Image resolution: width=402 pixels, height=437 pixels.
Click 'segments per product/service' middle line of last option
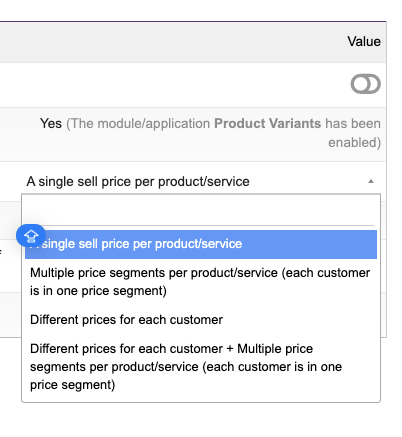pyautogui.click(x=114, y=367)
